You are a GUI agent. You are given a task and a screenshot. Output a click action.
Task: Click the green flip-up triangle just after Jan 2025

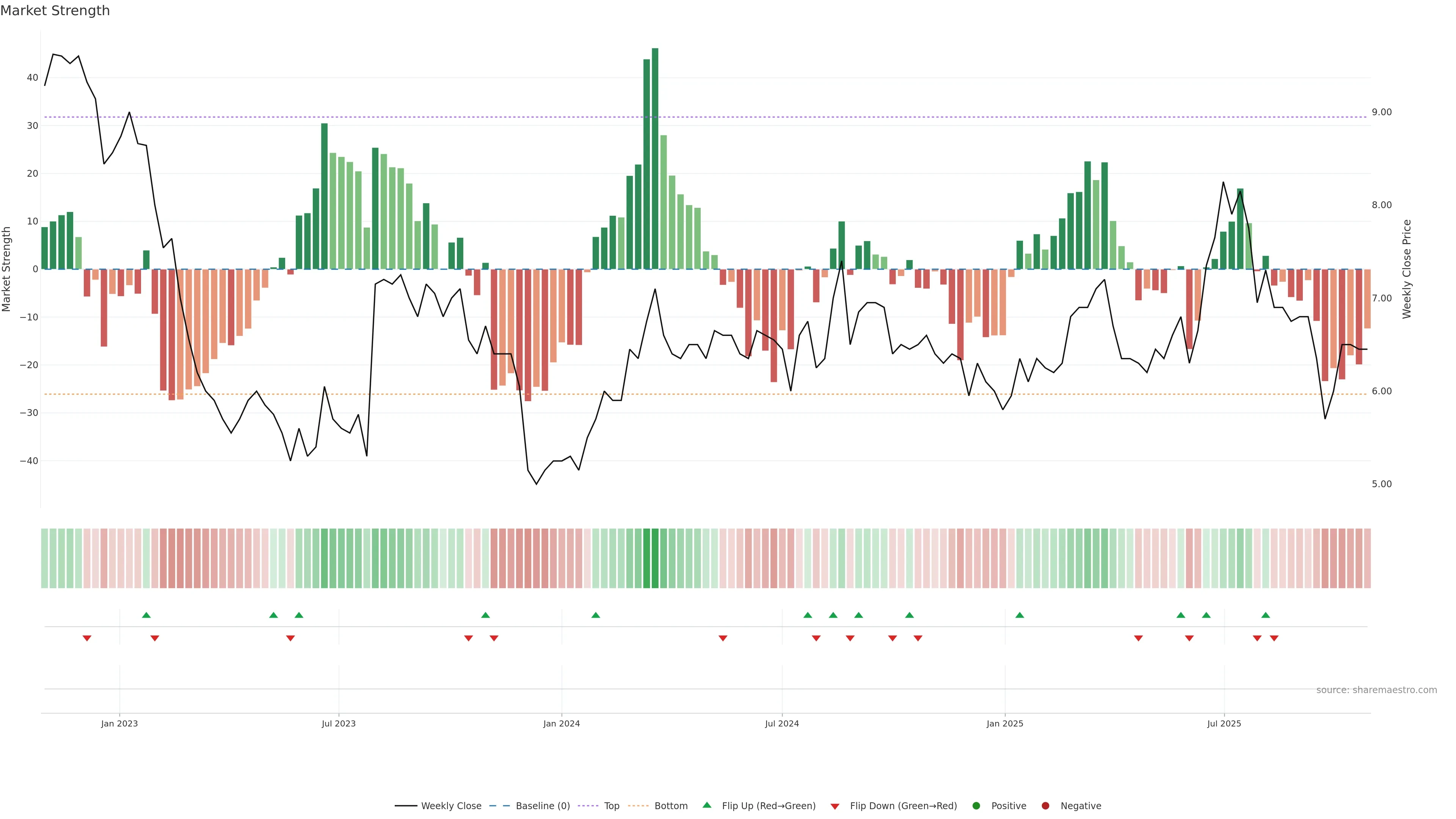[1020, 615]
